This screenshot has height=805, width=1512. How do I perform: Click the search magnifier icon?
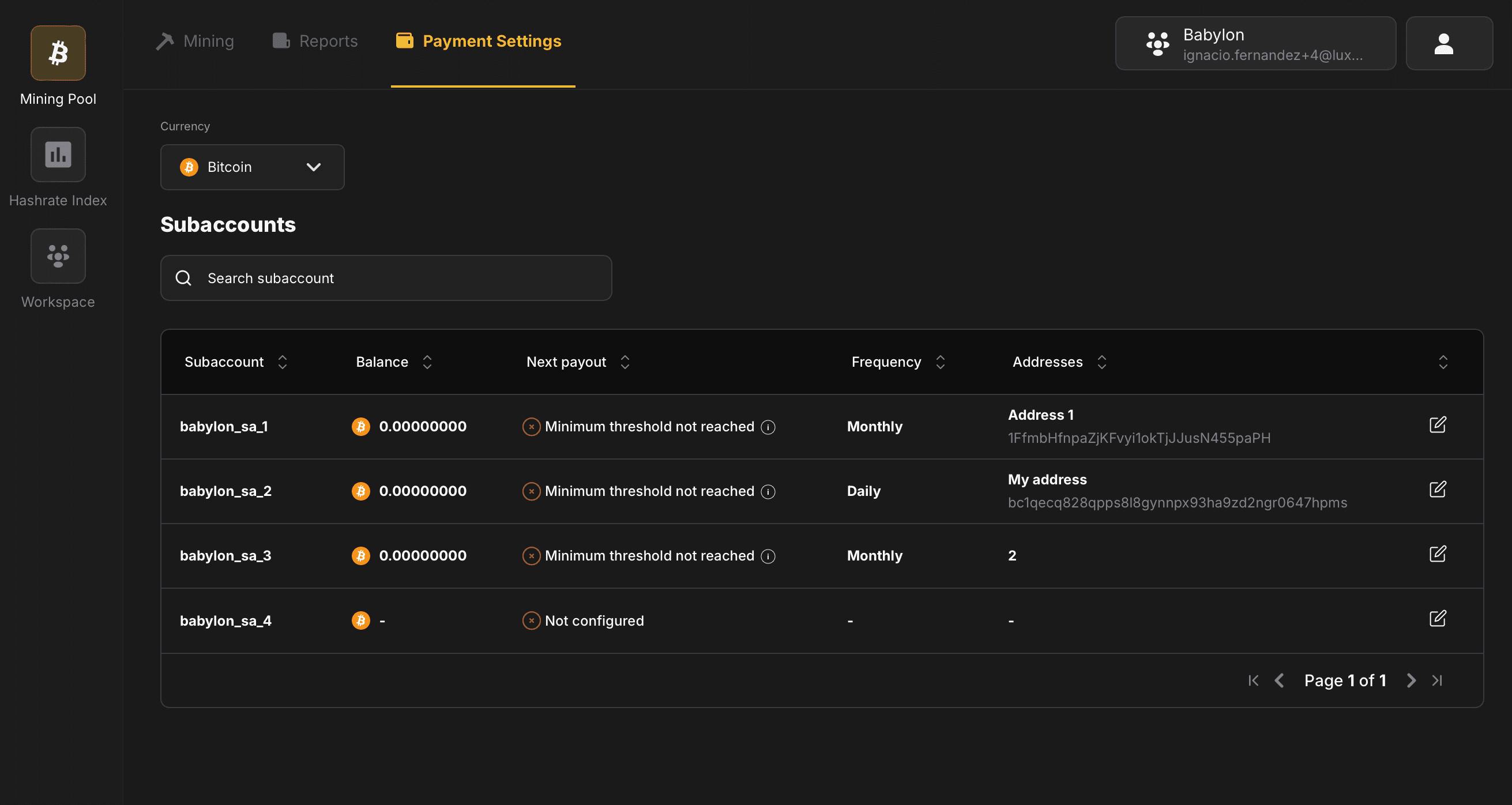(184, 278)
